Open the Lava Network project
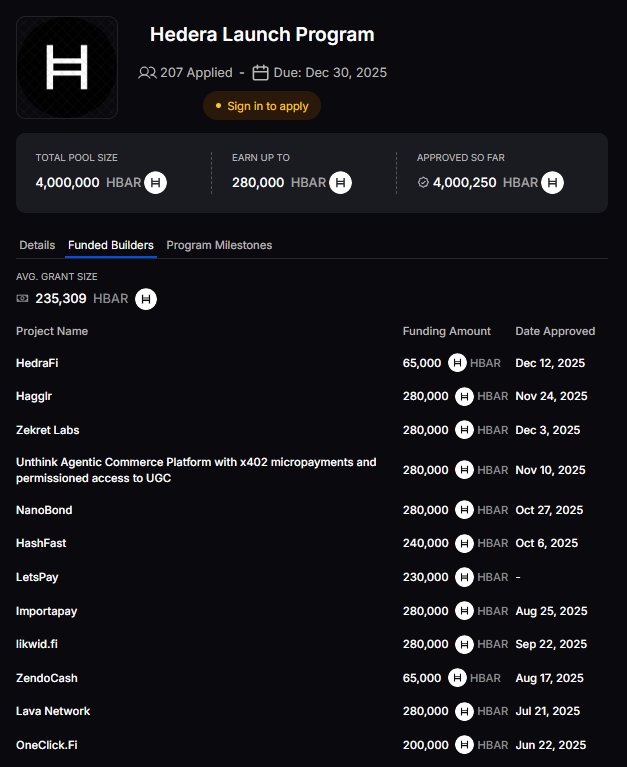The width and height of the screenshot is (627, 767). click(x=53, y=711)
